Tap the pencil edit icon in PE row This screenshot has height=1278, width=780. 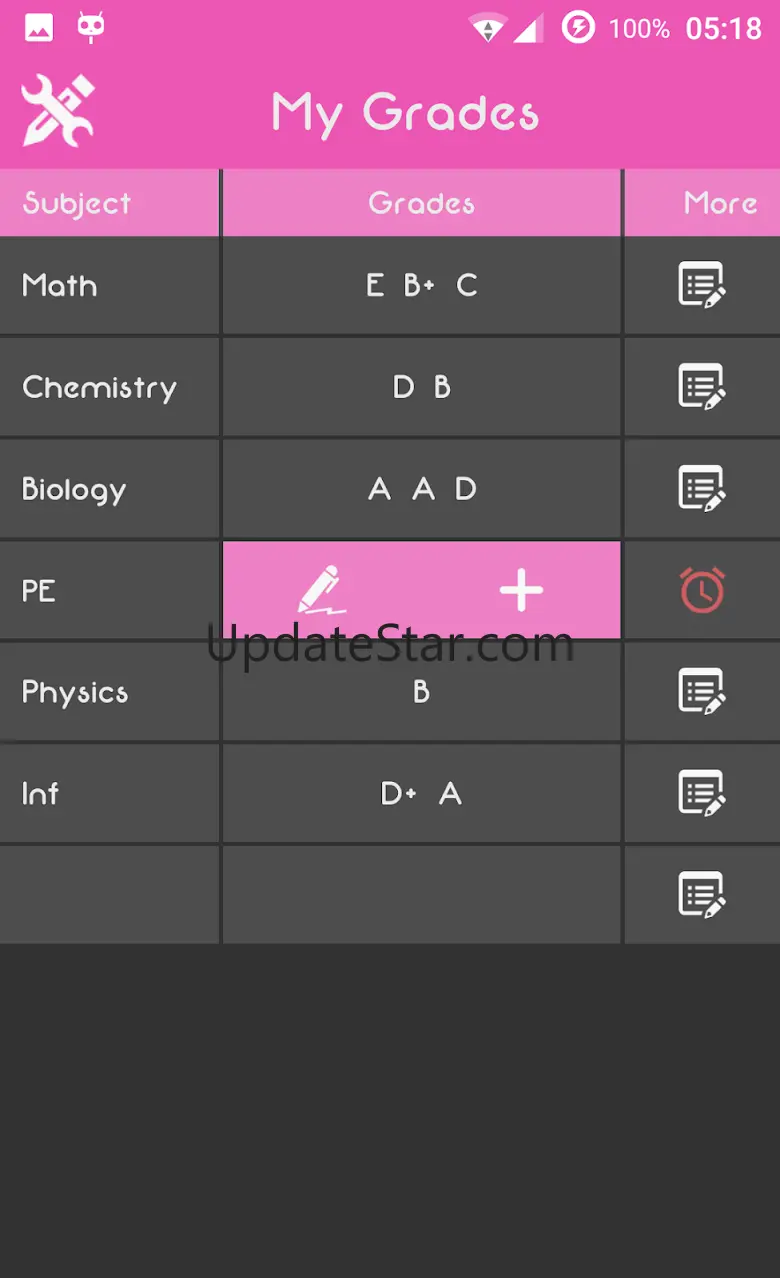(322, 590)
